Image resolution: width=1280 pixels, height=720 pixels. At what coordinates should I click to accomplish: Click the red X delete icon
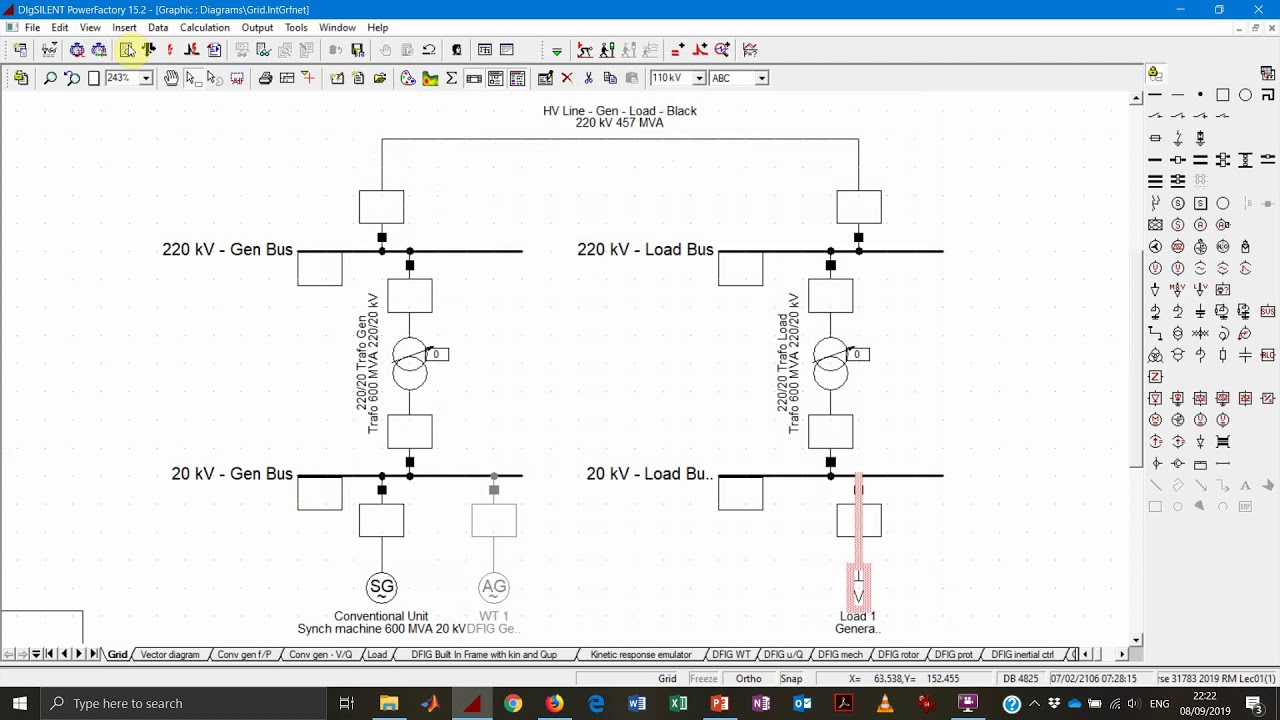point(567,78)
